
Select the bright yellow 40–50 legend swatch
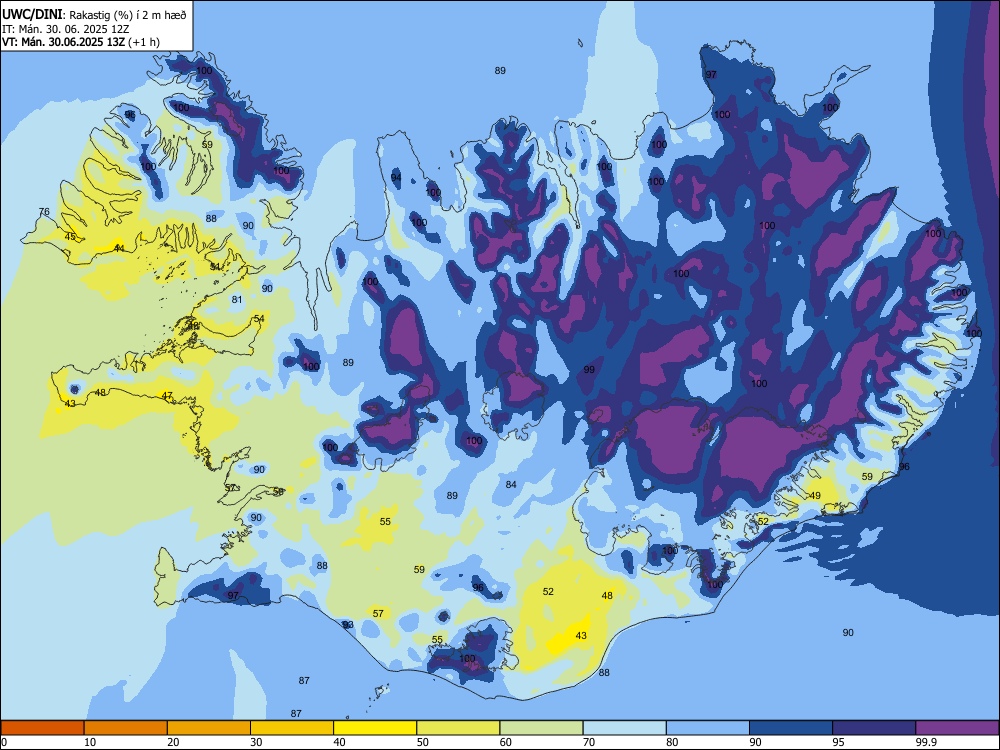(375, 728)
